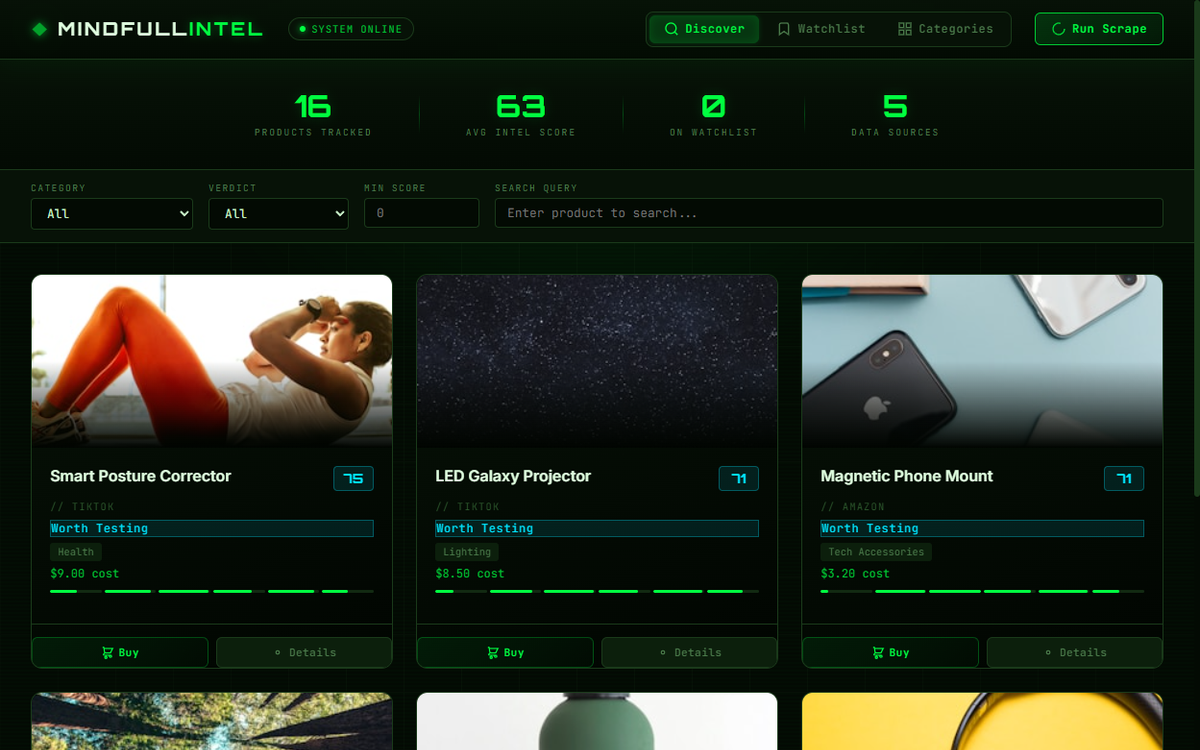Click the Magnetic Phone Mount title
The width and height of the screenshot is (1200, 750).
pos(906,476)
